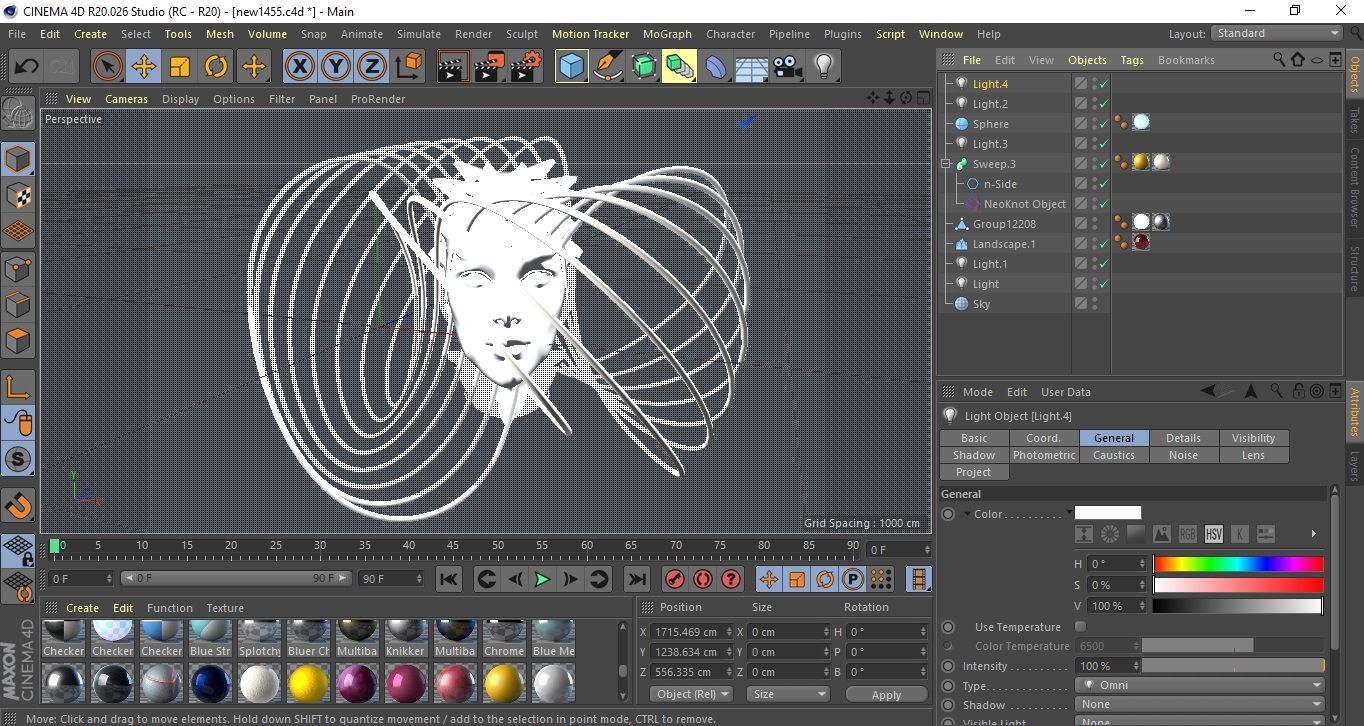
Task: Toggle the green checkmark for Light.4
Action: [x=1103, y=84]
